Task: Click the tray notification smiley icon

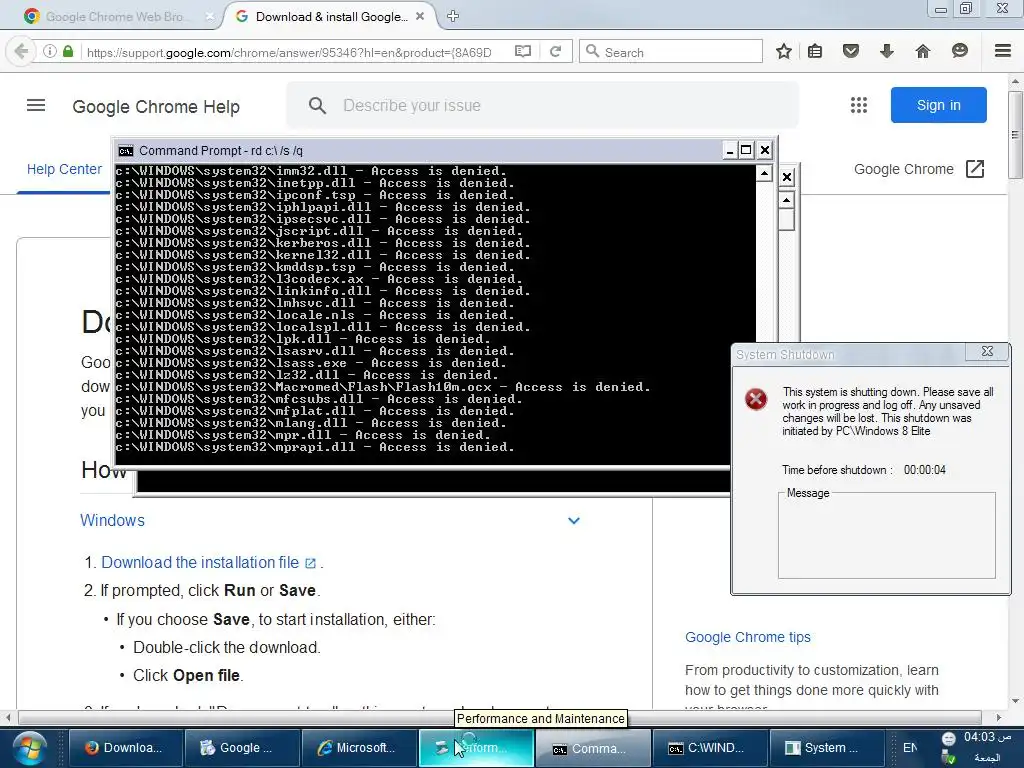Action: point(948,739)
